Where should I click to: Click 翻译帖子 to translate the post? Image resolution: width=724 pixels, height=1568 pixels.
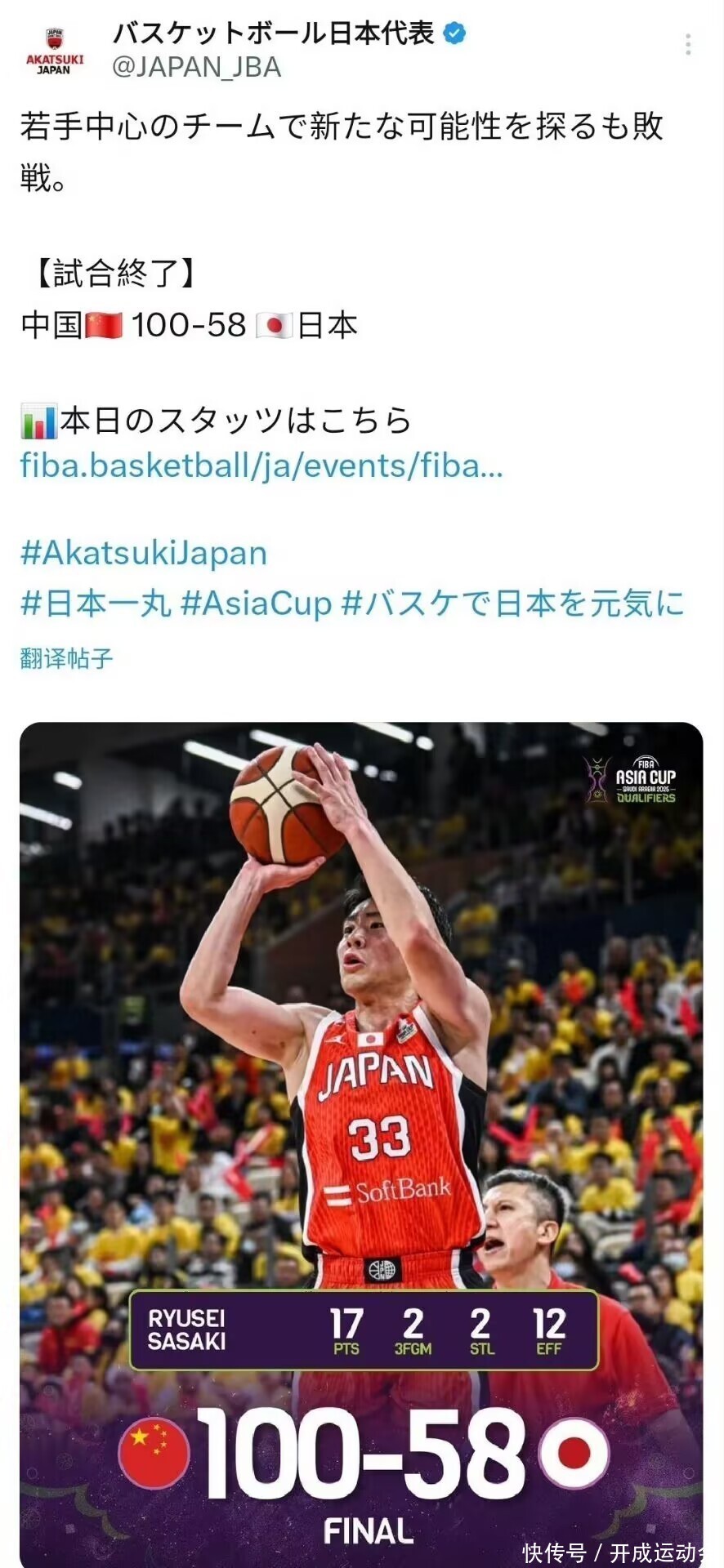click(x=66, y=658)
